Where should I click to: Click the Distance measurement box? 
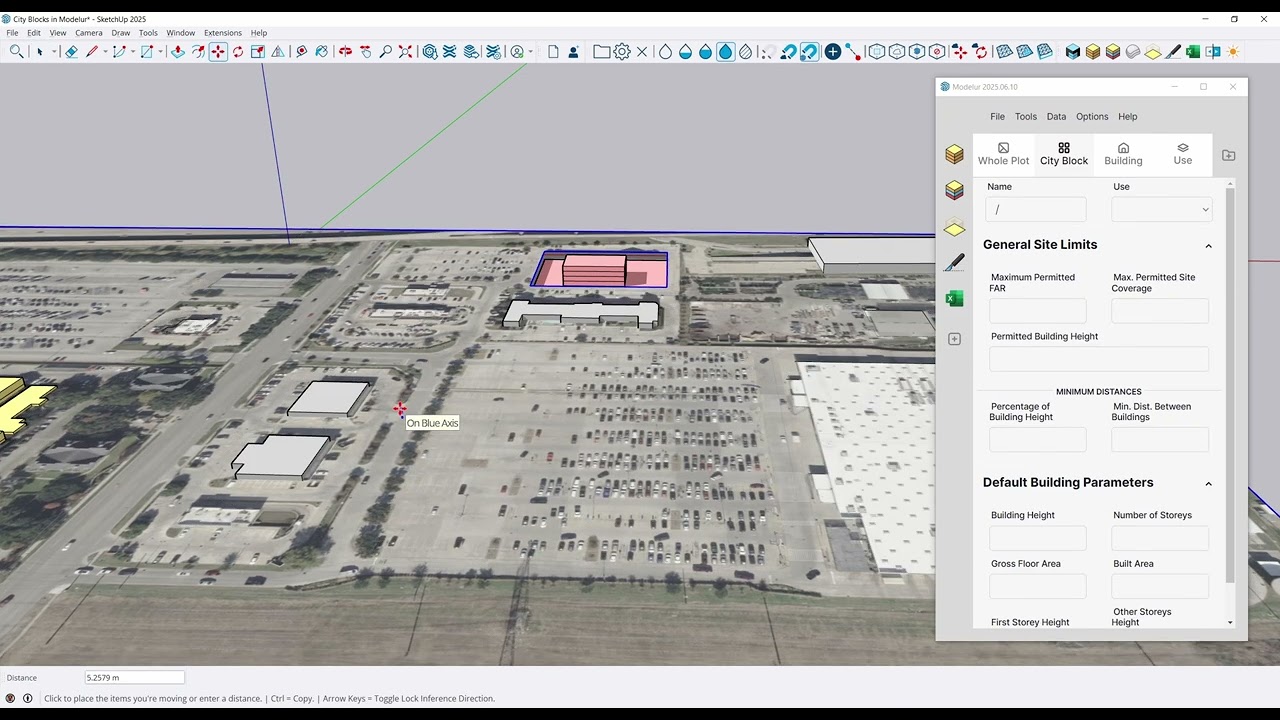pos(134,677)
